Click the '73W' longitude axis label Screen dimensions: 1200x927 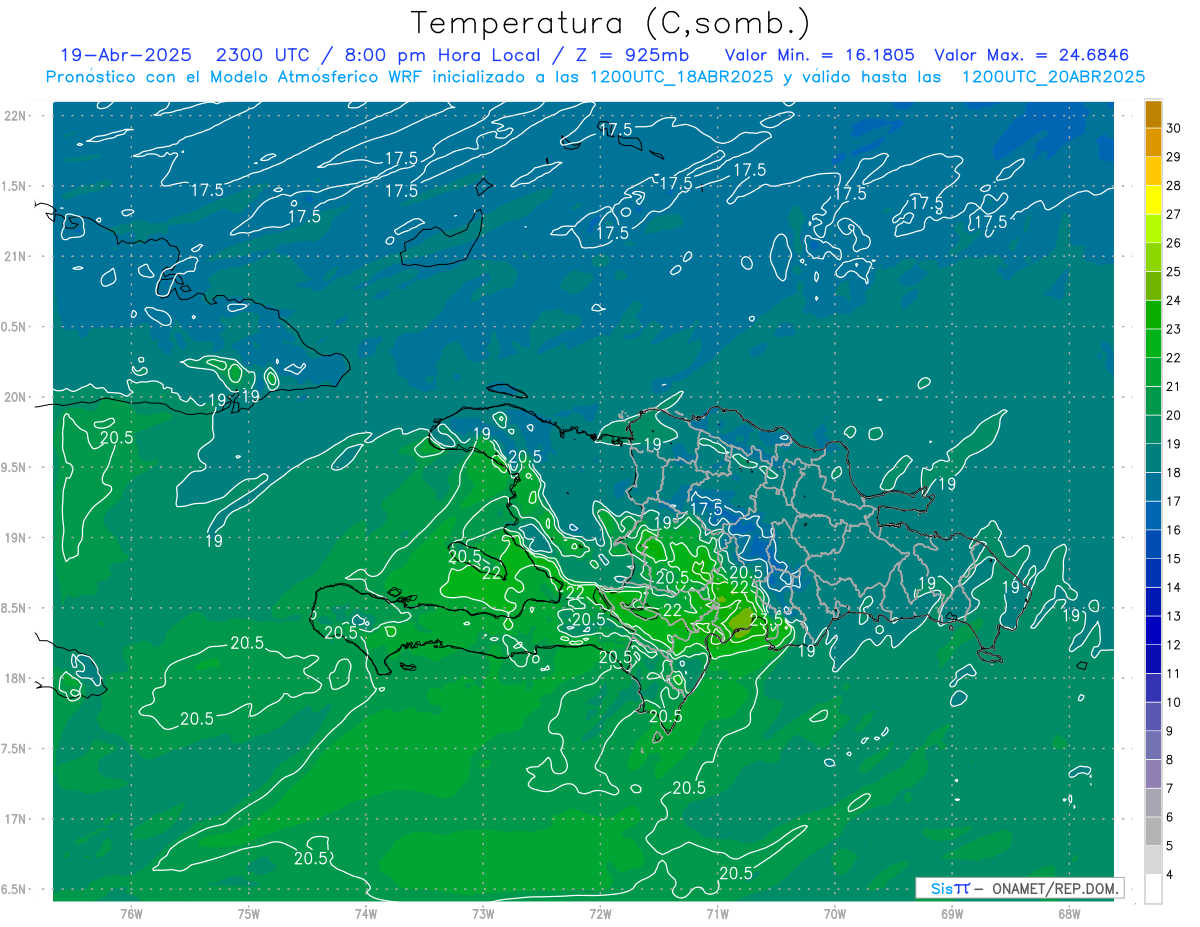tap(483, 913)
